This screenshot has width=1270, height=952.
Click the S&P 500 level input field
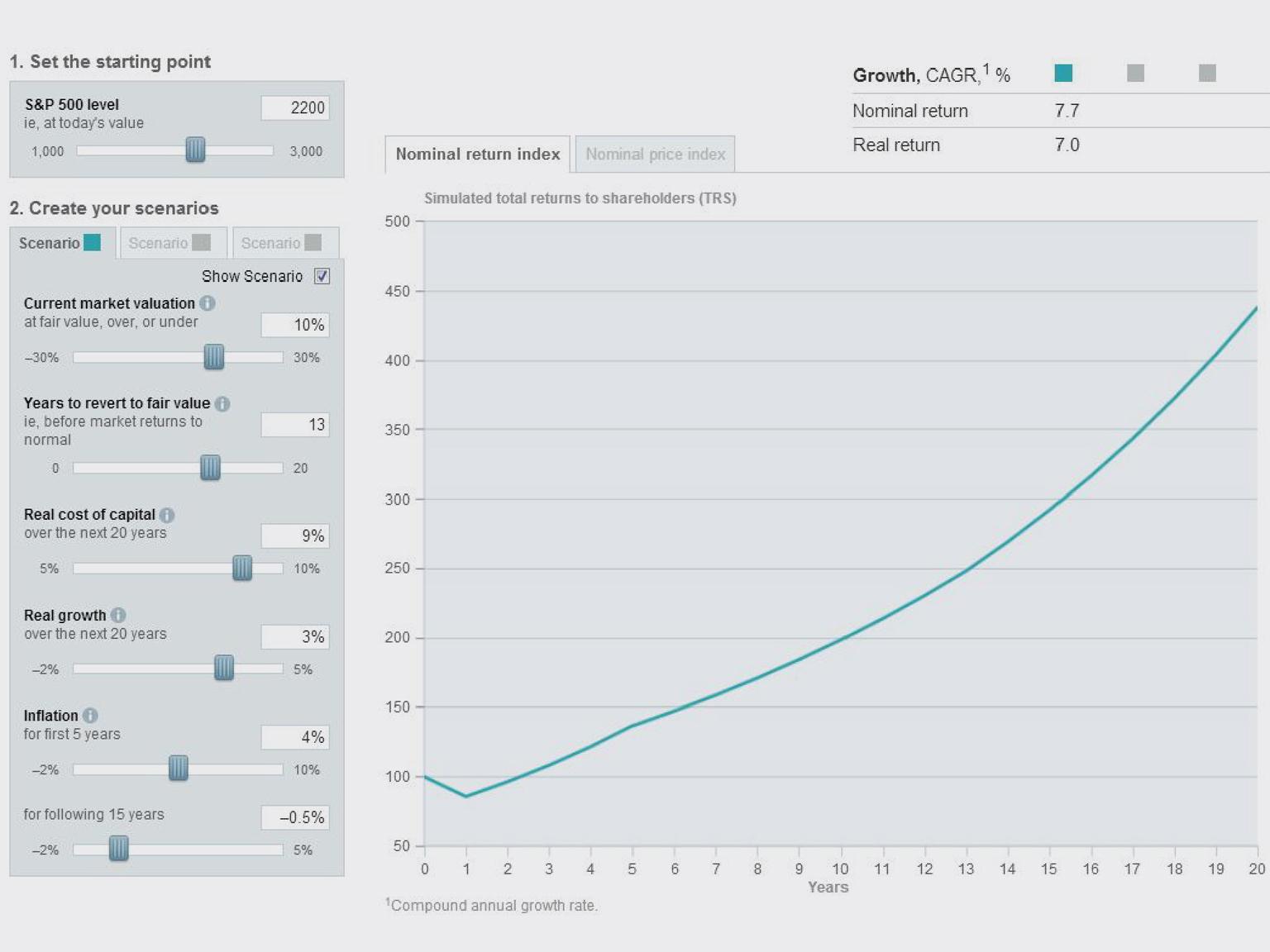295,108
